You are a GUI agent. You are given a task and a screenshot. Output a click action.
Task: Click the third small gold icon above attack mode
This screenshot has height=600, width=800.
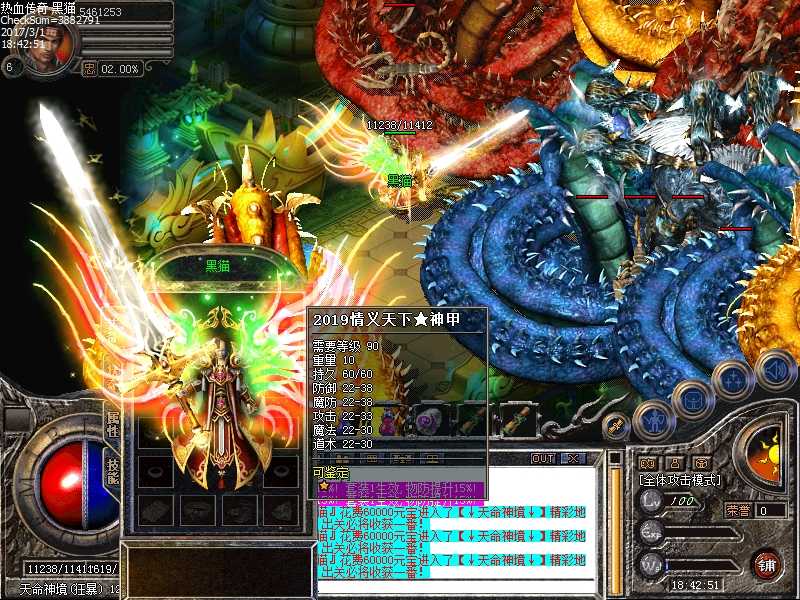702,463
